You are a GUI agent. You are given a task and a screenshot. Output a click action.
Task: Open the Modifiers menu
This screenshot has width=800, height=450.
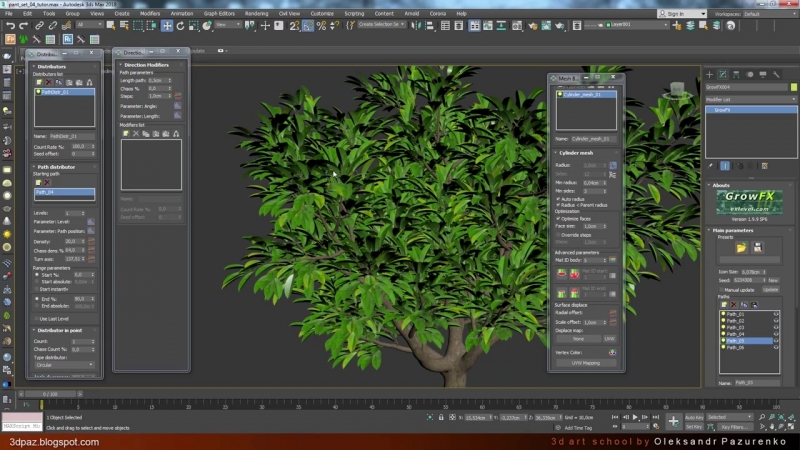[x=150, y=14]
